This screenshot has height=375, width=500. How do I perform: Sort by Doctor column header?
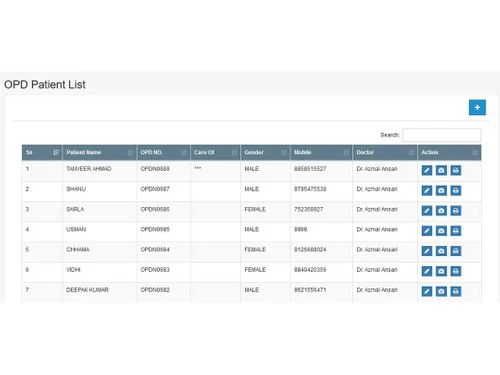385,152
